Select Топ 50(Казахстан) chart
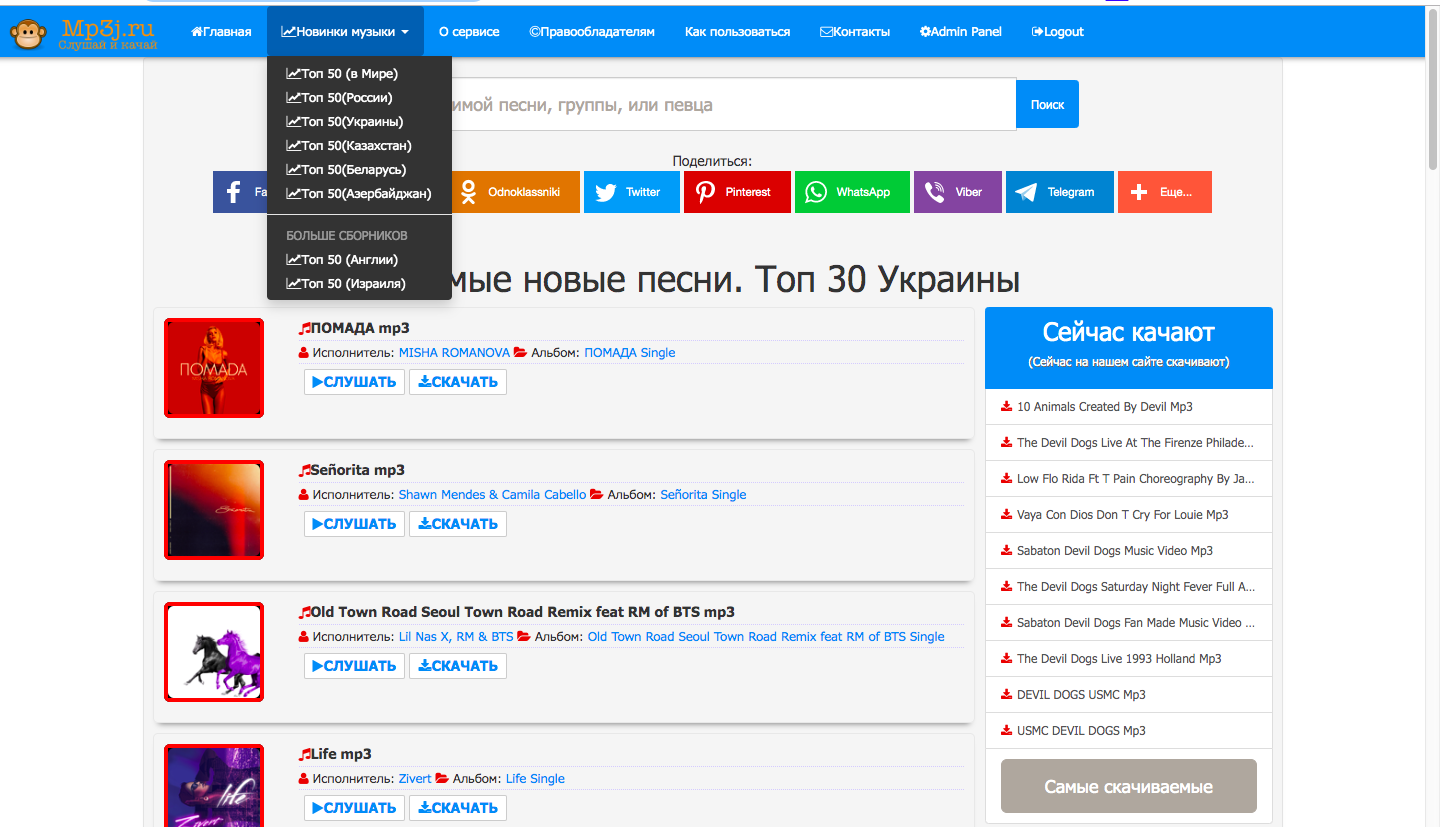Viewport: 1440px width, 827px height. (x=349, y=146)
